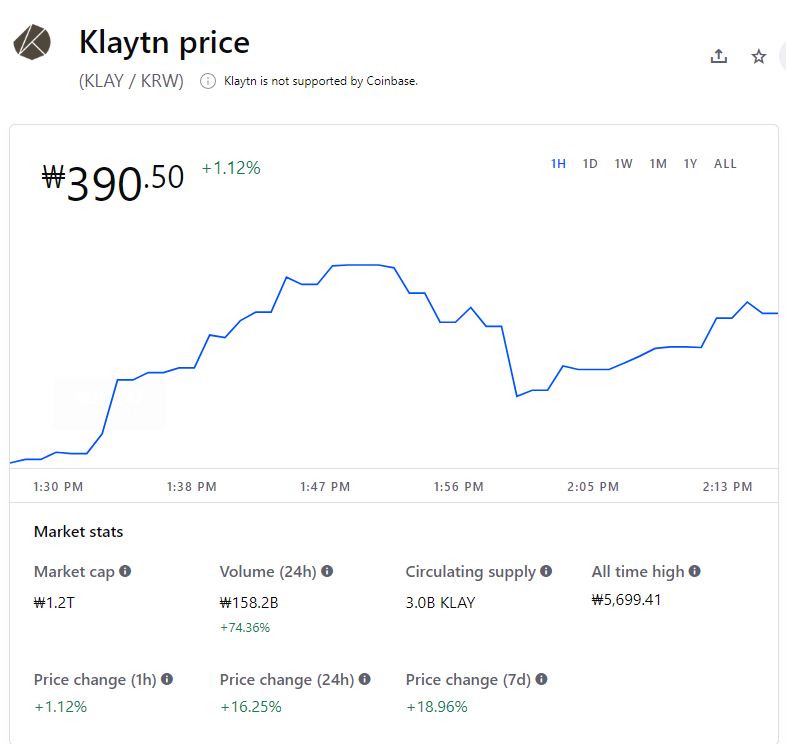Click the Market stats heading

(x=78, y=531)
